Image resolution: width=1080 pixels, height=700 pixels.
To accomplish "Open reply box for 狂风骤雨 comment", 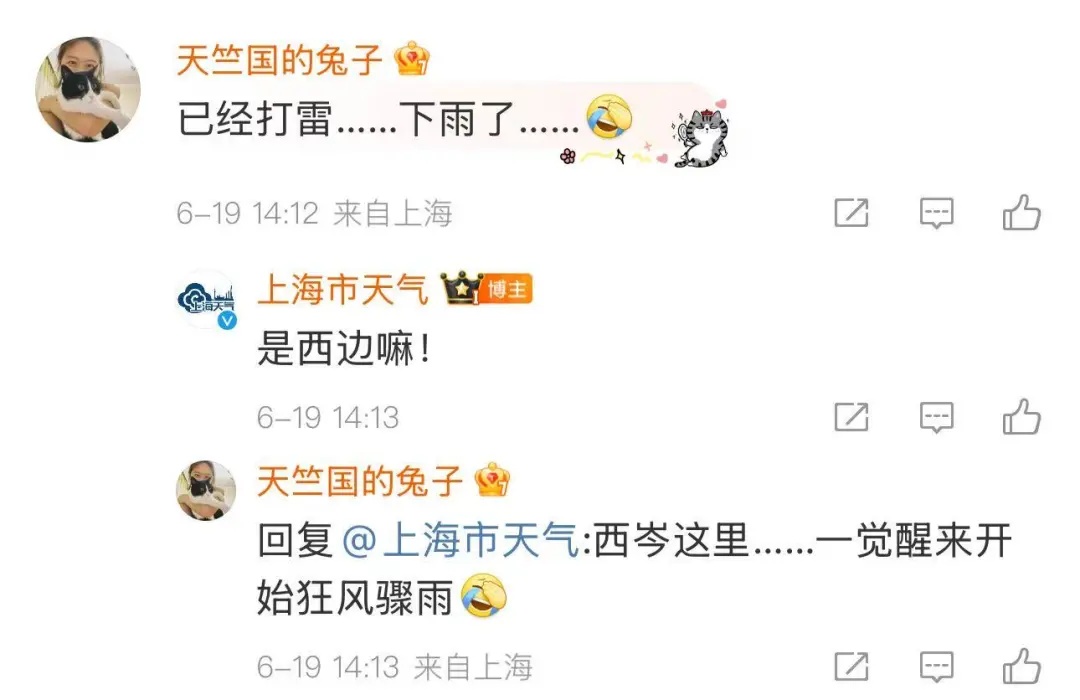I will tap(937, 667).
